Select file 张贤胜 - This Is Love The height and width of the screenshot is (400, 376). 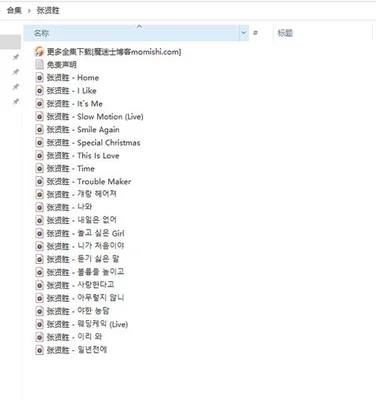[x=83, y=156]
